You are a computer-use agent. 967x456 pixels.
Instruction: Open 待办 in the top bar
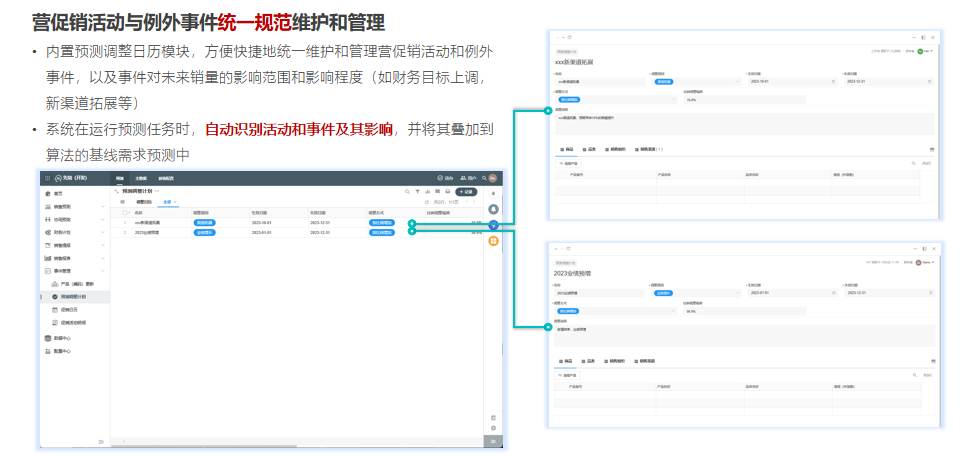(444, 178)
